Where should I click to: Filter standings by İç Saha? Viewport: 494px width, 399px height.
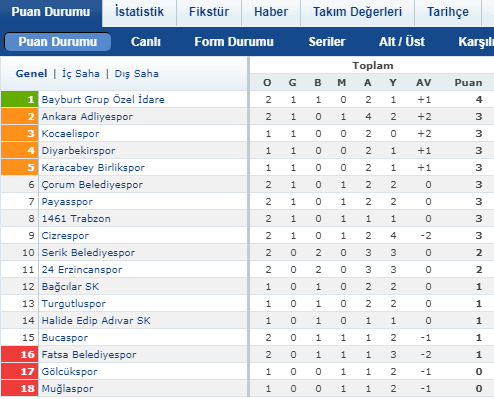(x=81, y=74)
